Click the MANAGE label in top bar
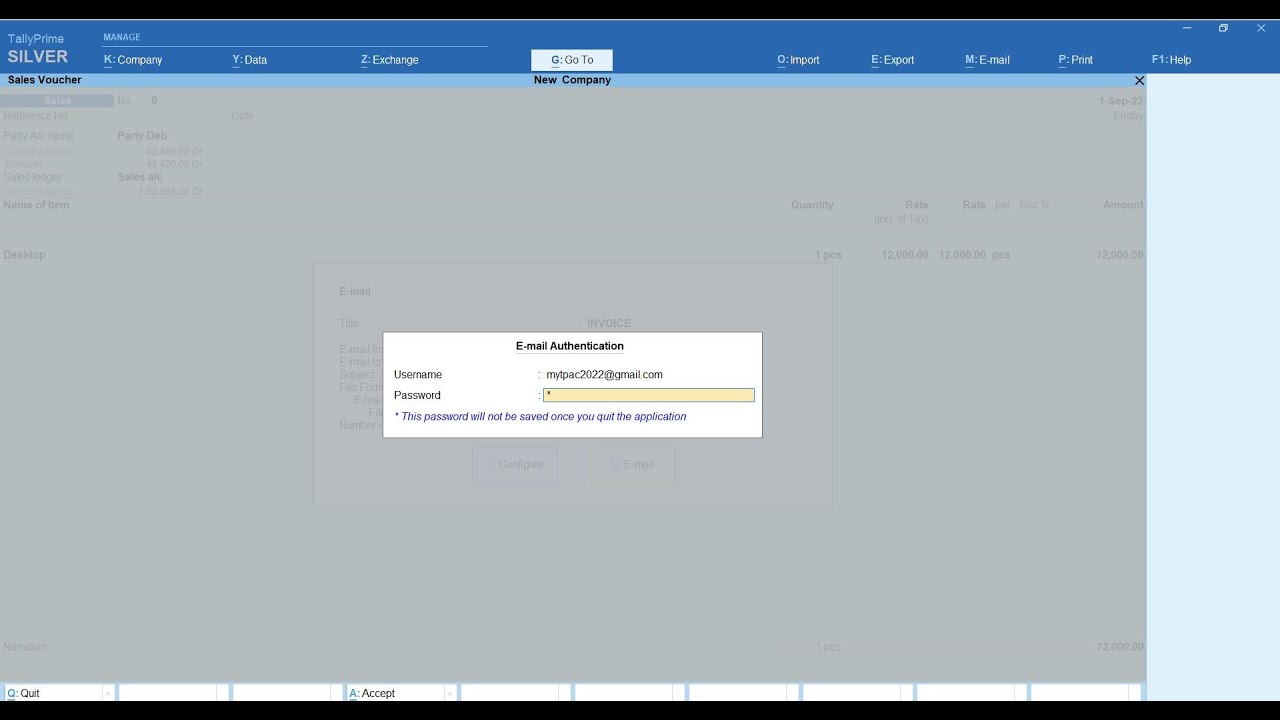This screenshot has height=720, width=1280. tap(122, 37)
